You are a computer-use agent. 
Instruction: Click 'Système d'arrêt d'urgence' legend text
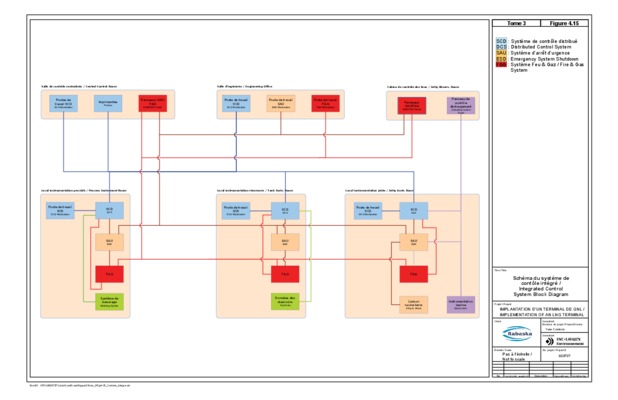540,53
